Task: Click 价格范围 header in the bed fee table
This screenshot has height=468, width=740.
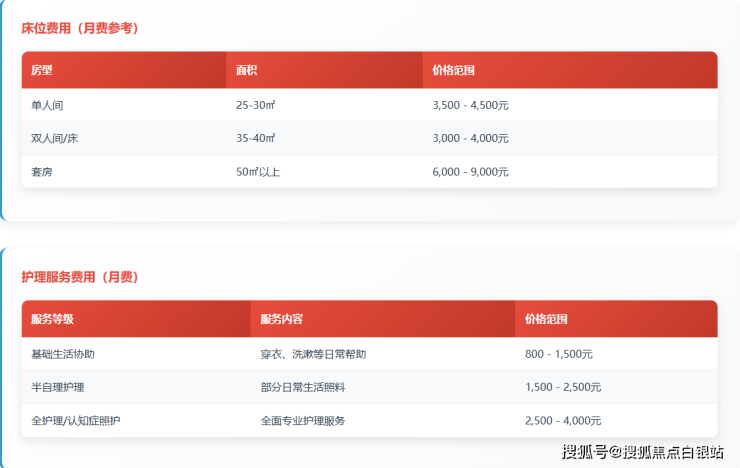Action: 453,71
